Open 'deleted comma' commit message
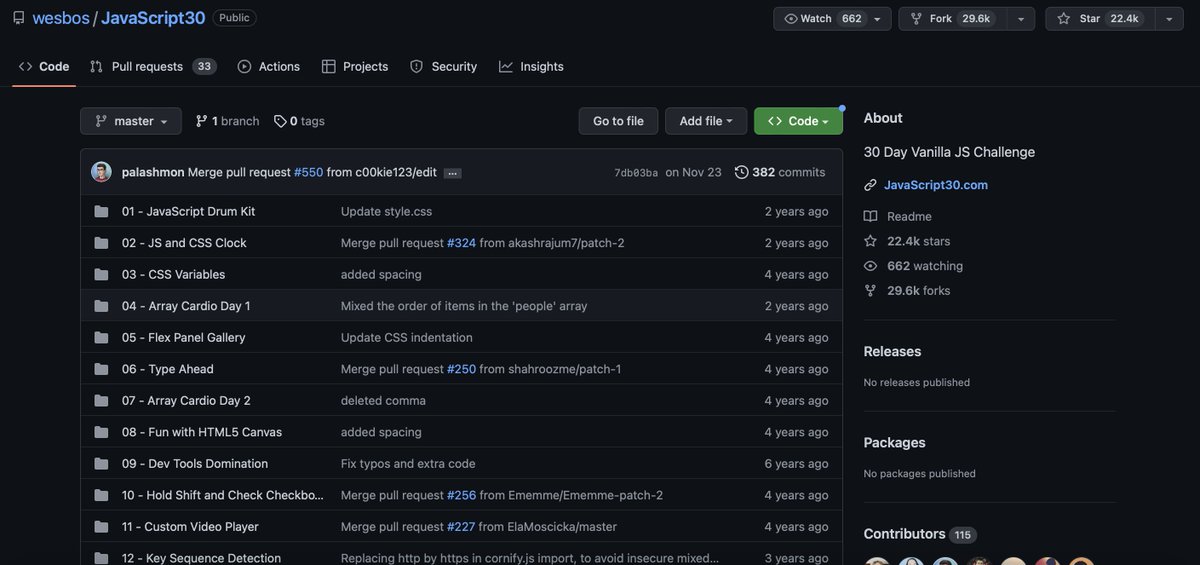Image resolution: width=1200 pixels, height=565 pixels. 383,401
